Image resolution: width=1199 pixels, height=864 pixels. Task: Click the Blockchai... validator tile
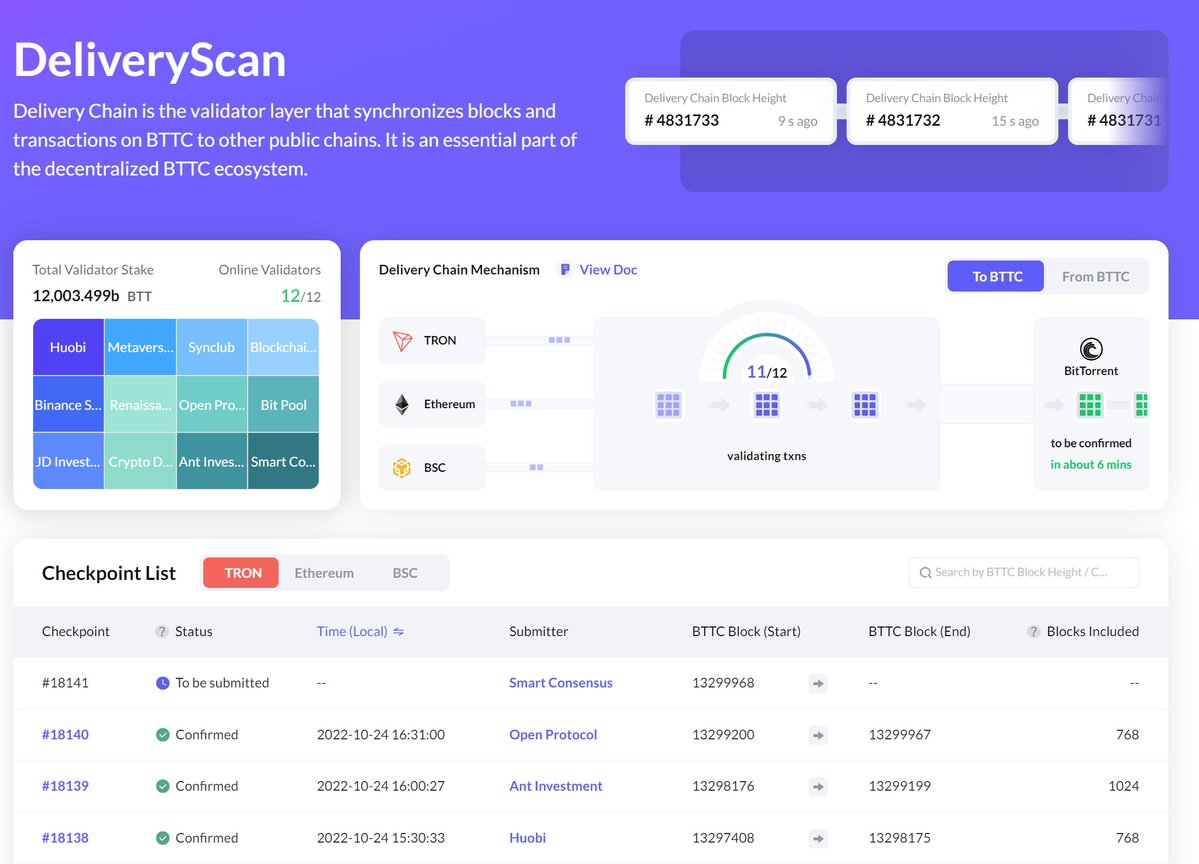283,347
